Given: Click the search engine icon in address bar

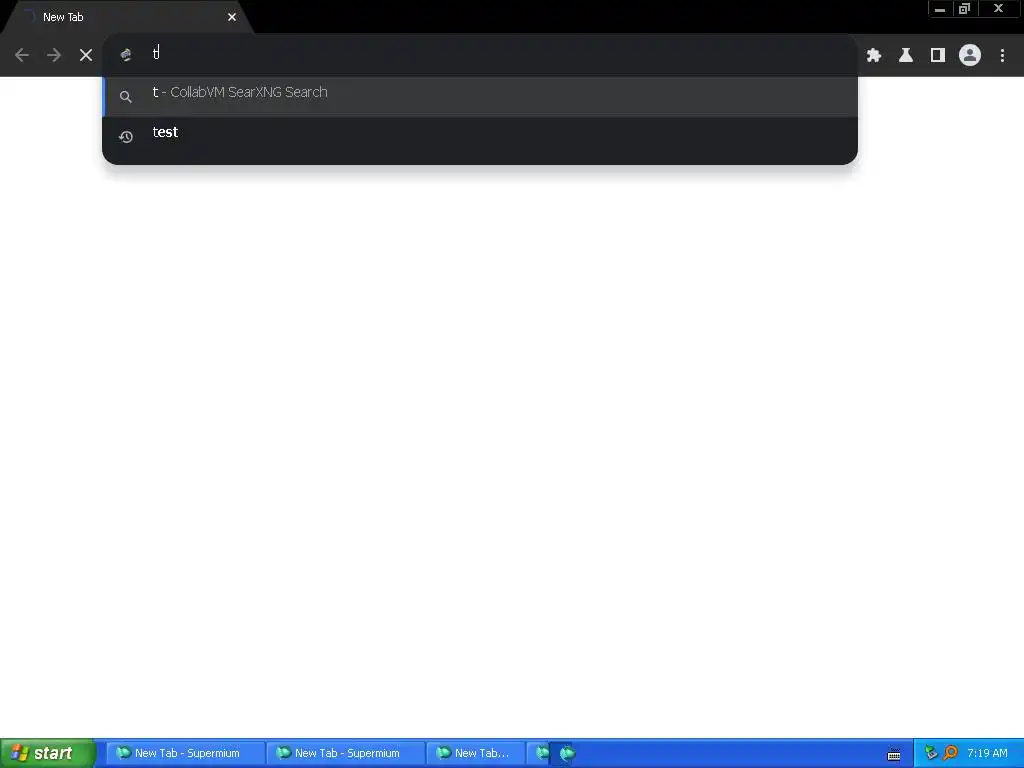Looking at the screenshot, I should 126,56.
